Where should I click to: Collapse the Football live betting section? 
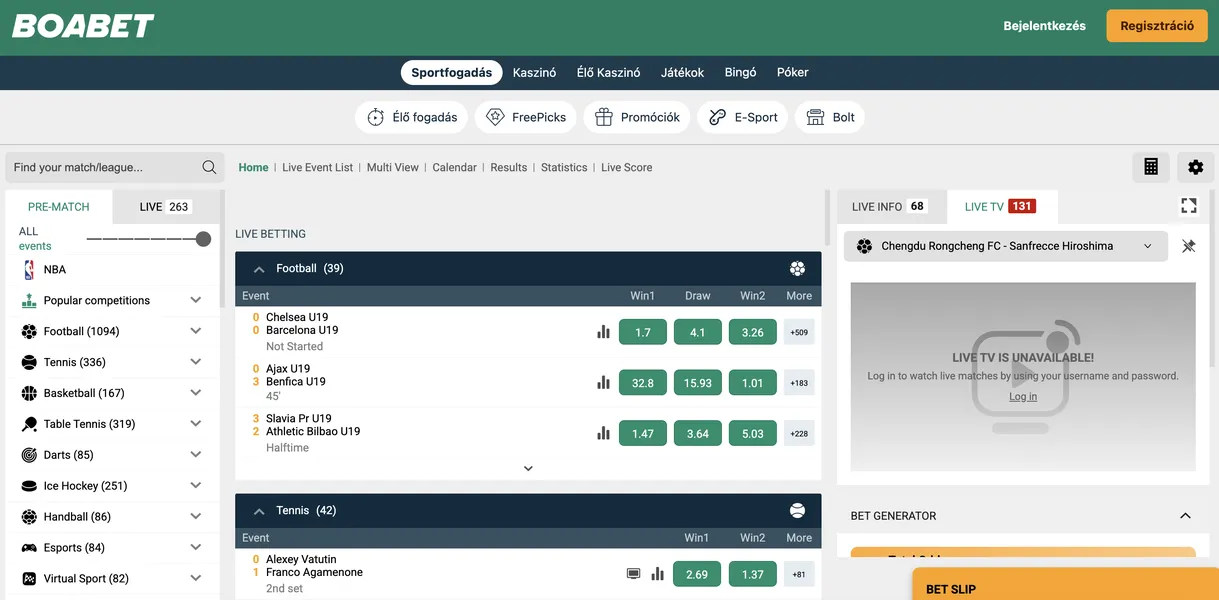[x=259, y=269]
